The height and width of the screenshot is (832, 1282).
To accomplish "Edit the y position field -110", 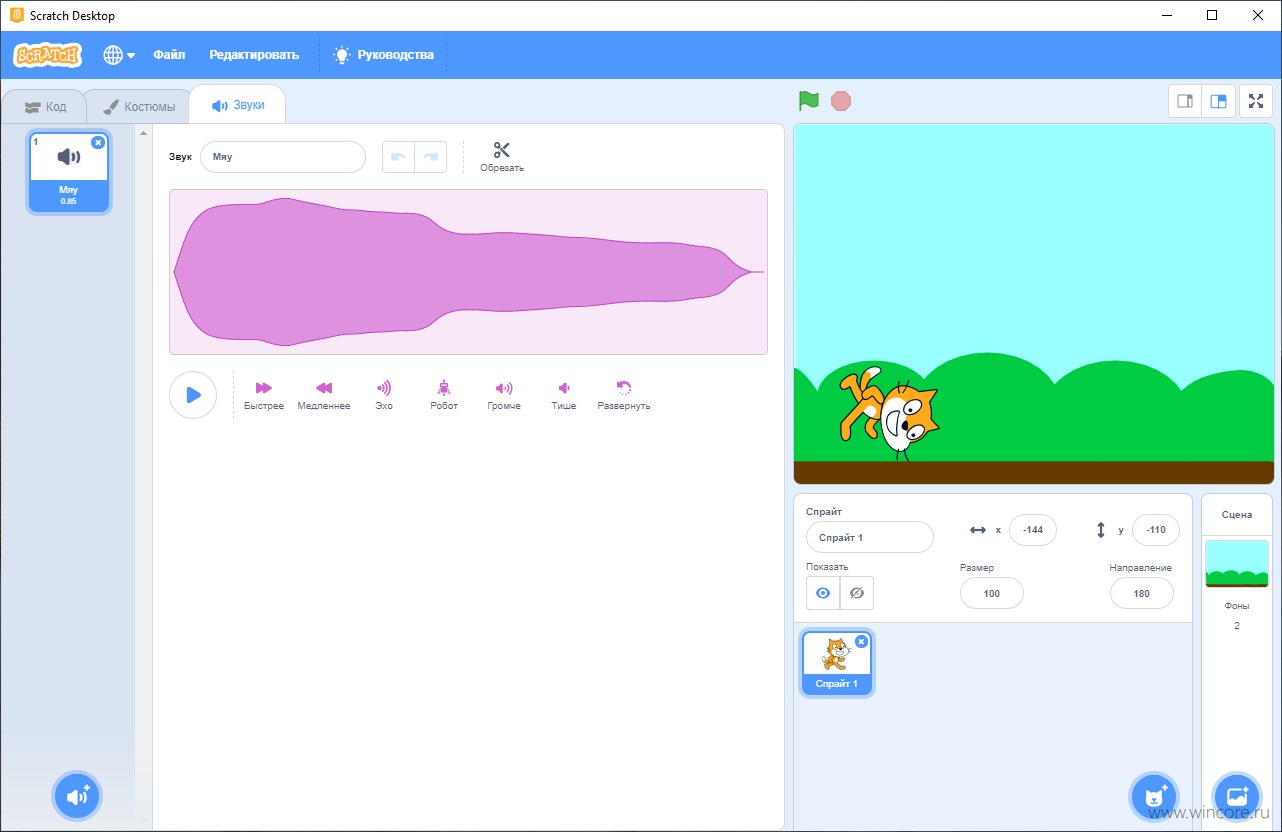I will [x=1156, y=530].
